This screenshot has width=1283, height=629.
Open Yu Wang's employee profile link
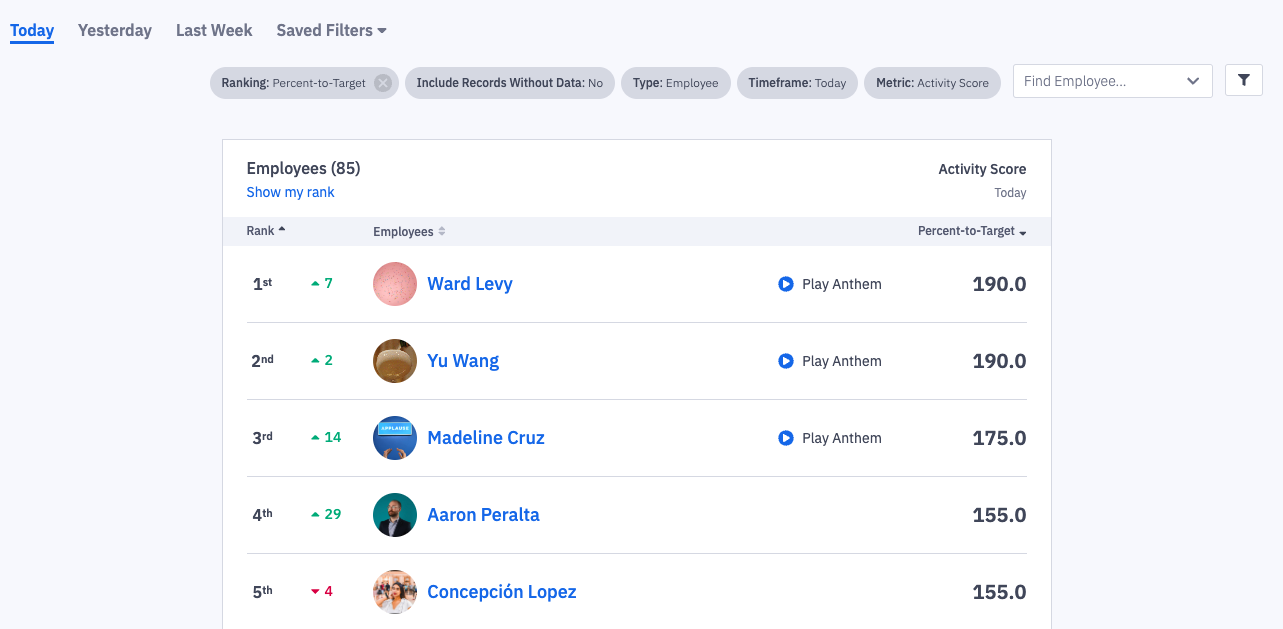pos(463,361)
